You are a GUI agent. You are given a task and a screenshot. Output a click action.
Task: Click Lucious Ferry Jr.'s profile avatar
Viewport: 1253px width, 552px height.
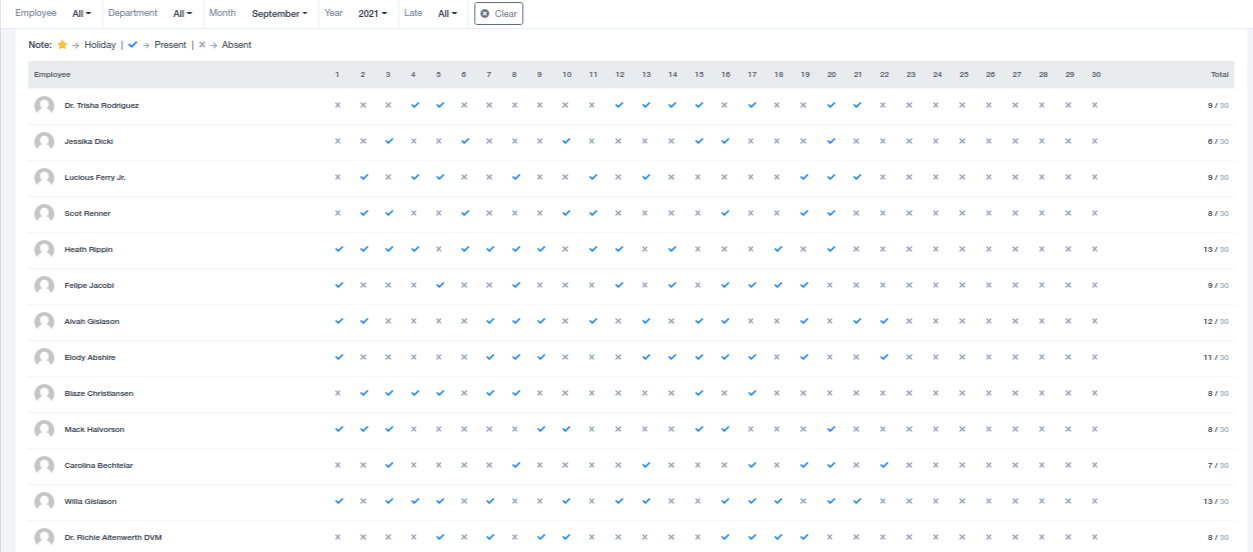click(x=44, y=178)
